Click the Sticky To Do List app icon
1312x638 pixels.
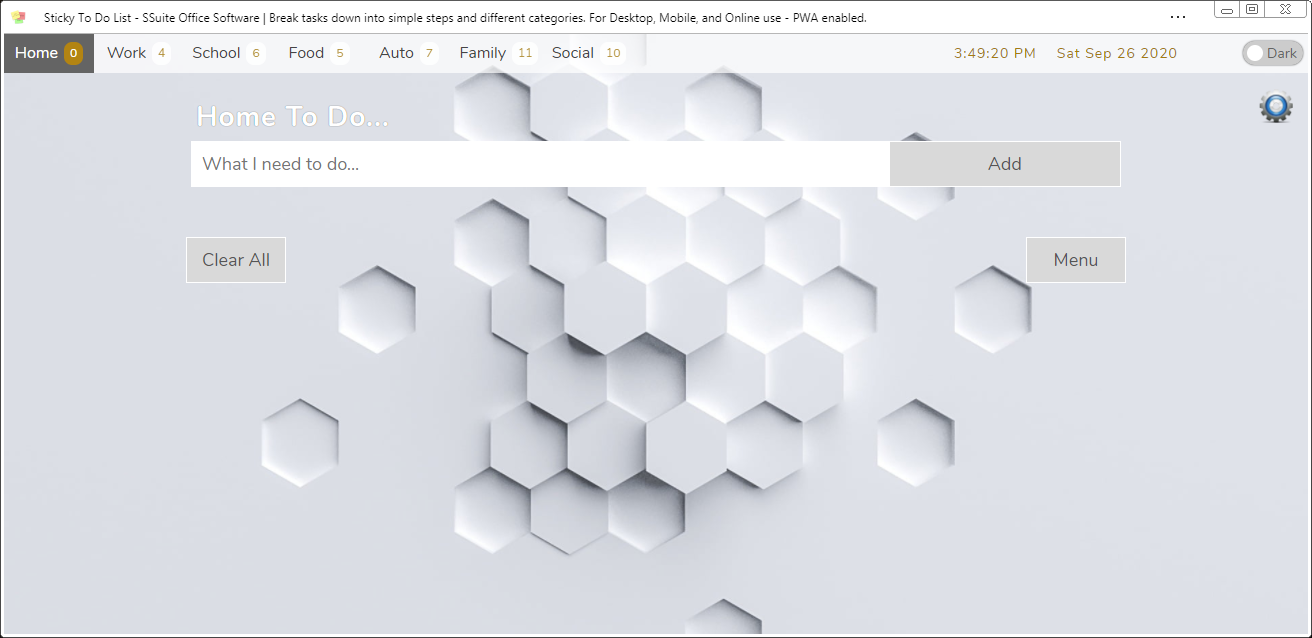[18, 17]
